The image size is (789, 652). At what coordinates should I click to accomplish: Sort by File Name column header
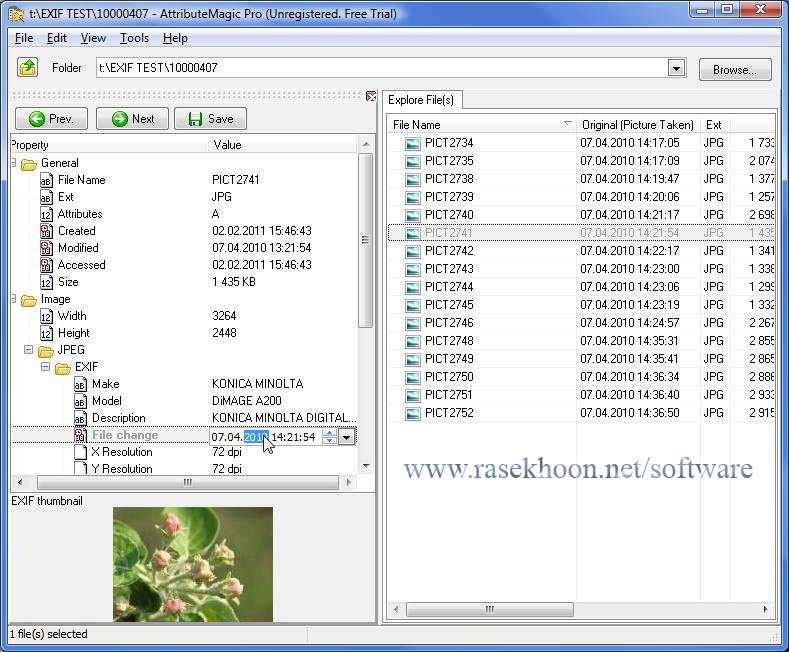tap(482, 124)
